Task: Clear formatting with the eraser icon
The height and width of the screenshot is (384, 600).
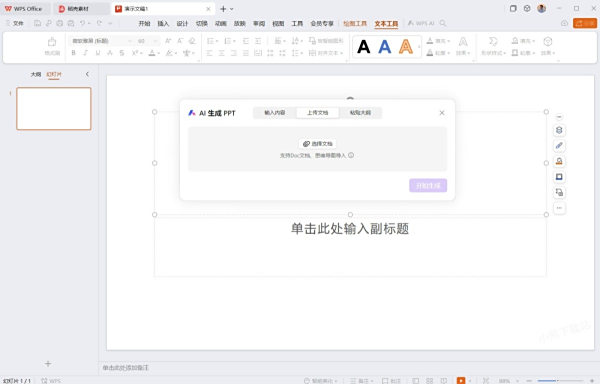Action: click(x=192, y=41)
